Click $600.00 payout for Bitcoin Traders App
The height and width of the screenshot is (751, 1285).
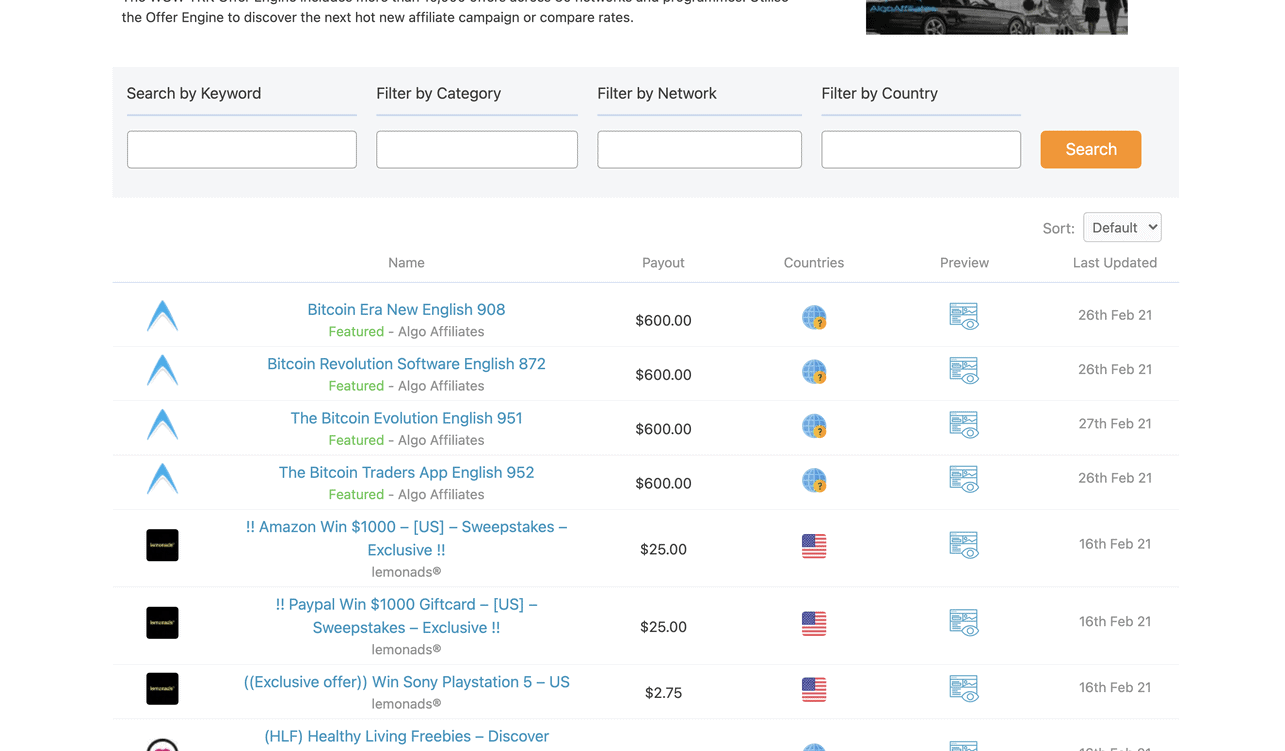pos(663,483)
